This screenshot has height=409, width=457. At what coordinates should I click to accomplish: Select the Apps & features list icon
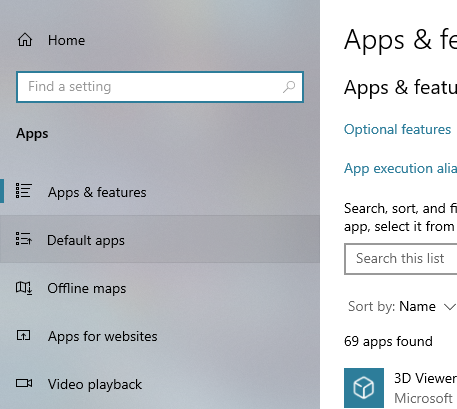(24, 191)
